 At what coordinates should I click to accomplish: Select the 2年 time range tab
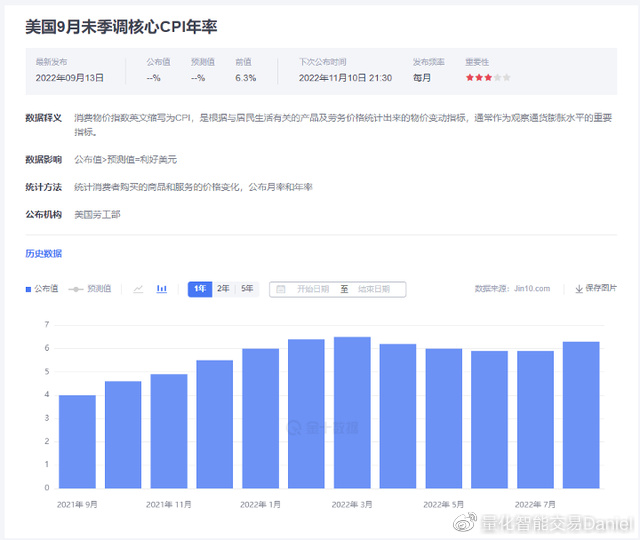223,289
